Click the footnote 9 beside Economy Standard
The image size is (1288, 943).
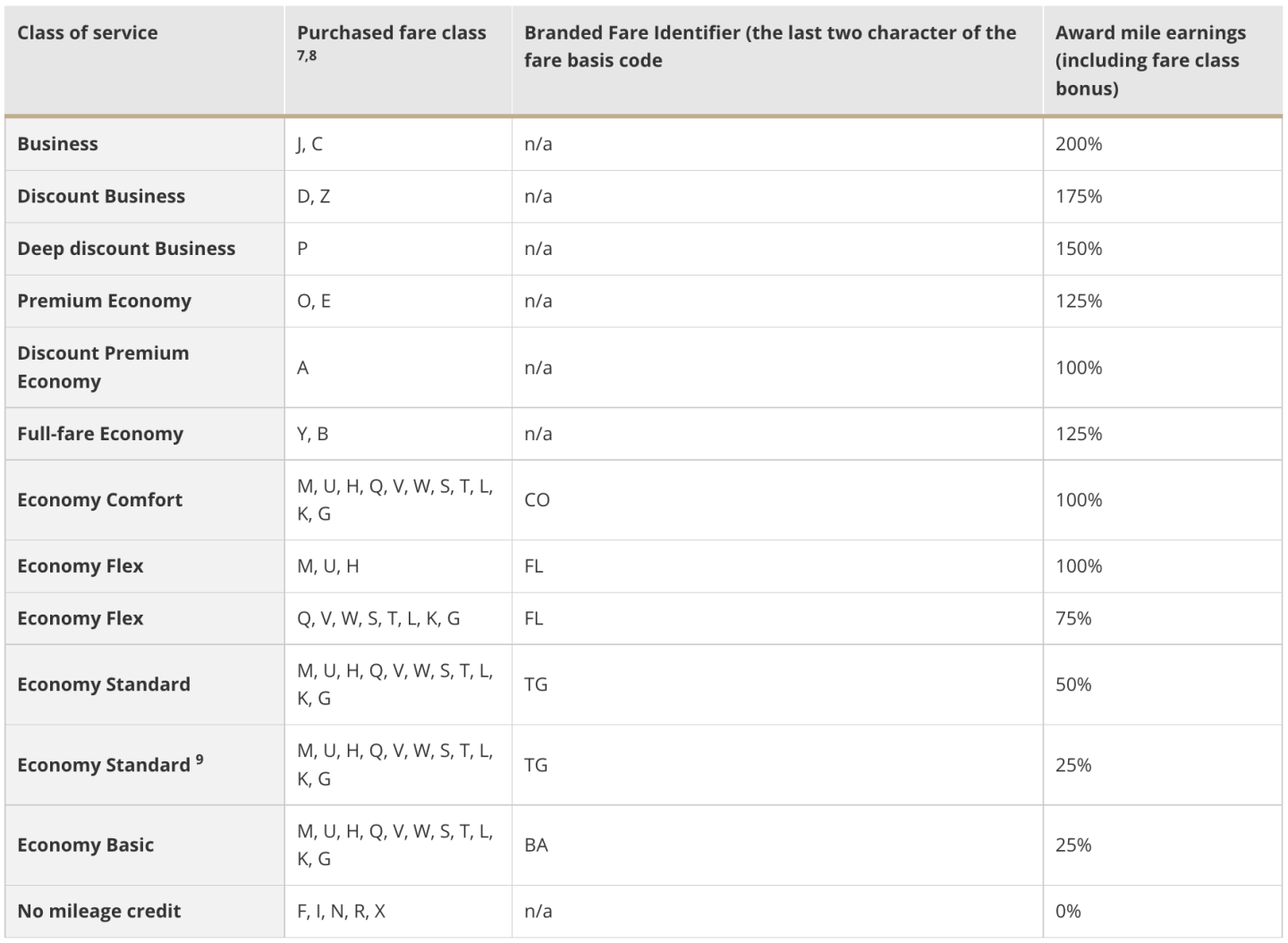[199, 760]
